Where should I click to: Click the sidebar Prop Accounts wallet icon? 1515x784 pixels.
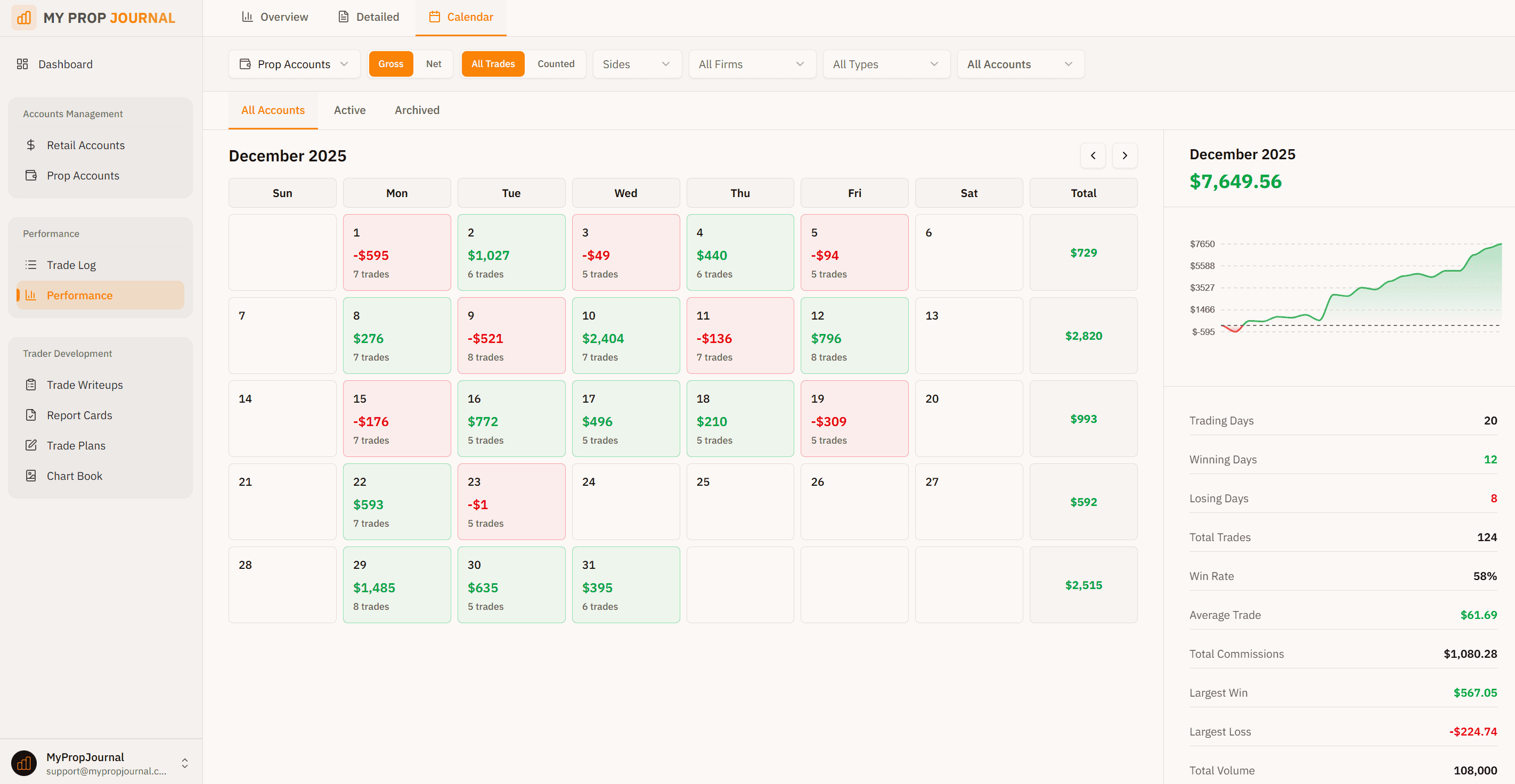point(31,175)
